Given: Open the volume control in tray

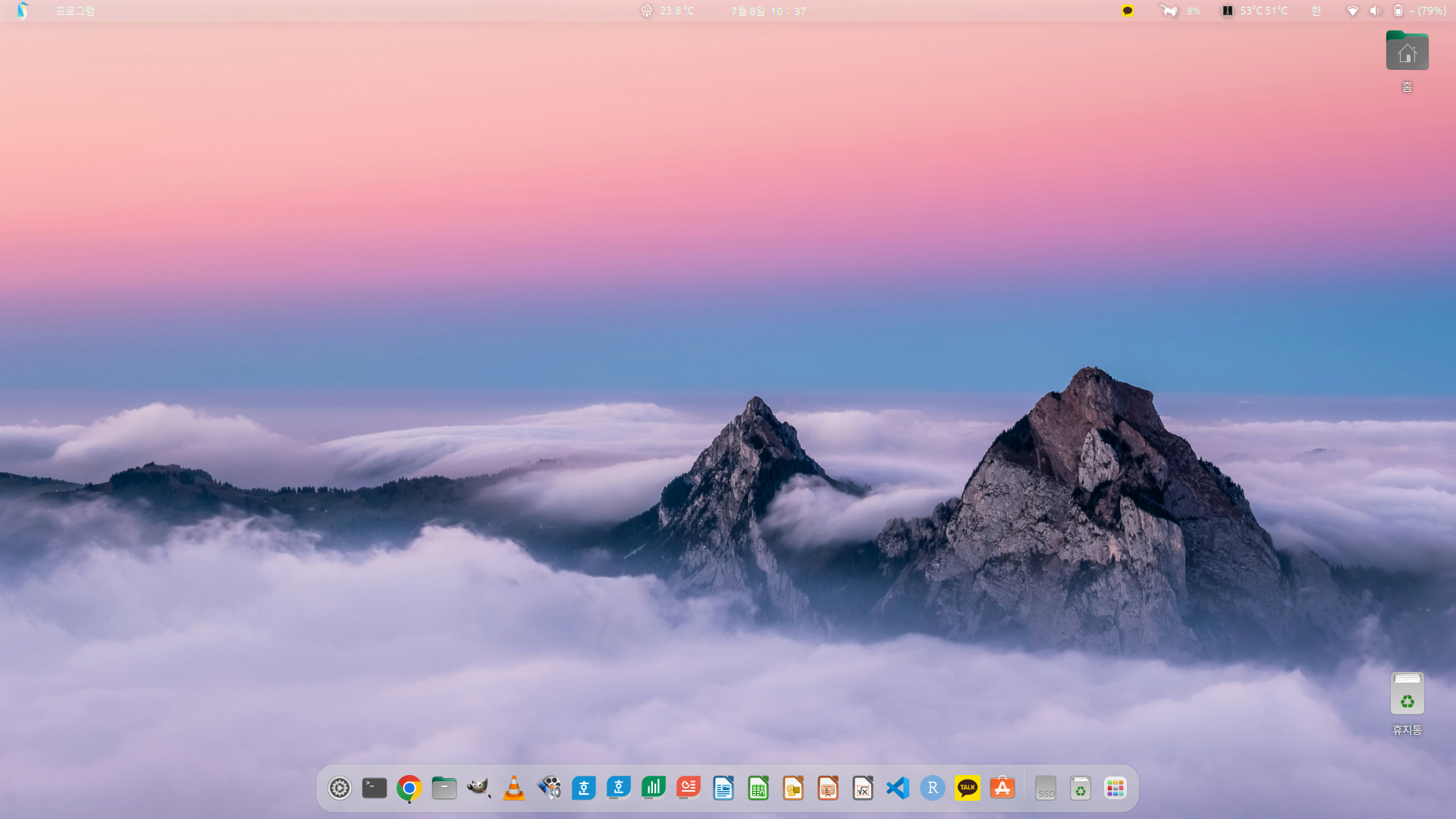Looking at the screenshot, I should tap(1375, 11).
